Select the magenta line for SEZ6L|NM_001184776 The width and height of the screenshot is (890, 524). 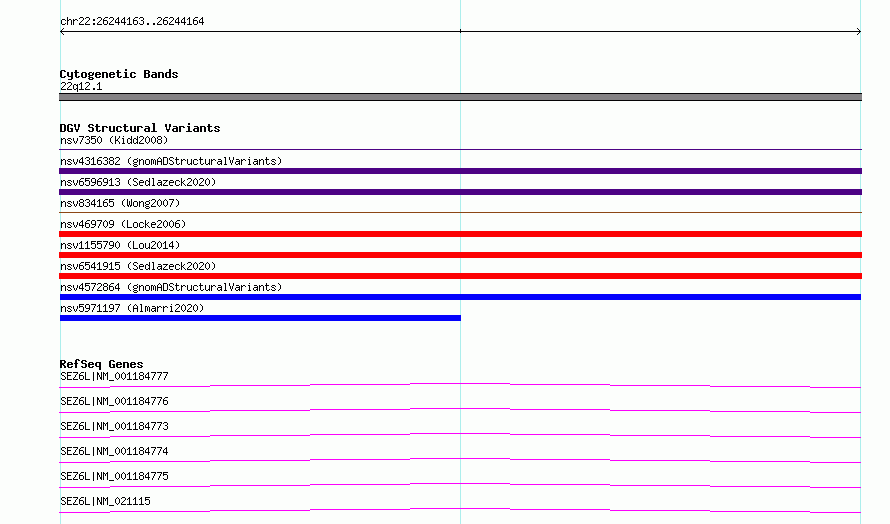click(x=460, y=410)
